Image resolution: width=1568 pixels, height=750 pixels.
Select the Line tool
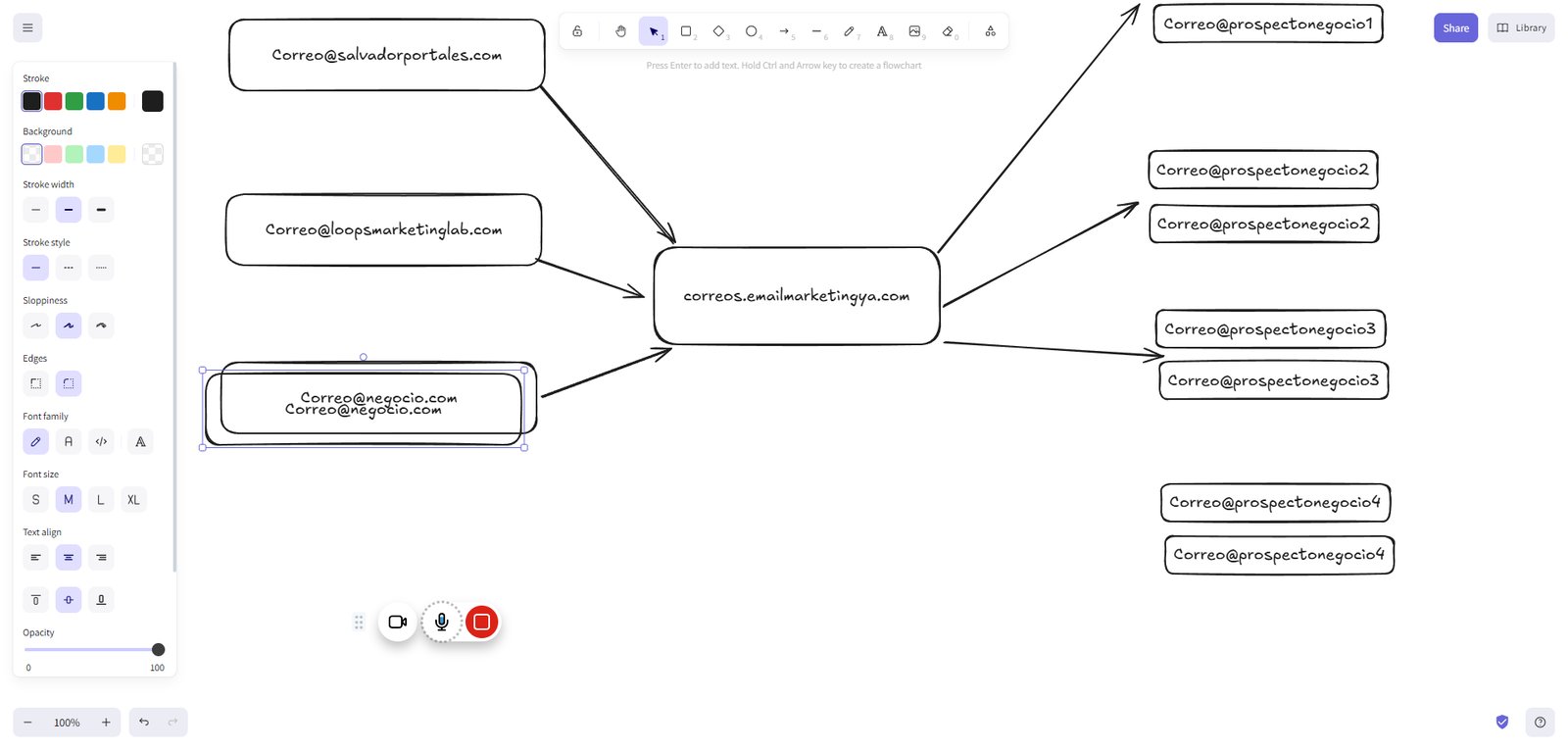pyautogui.click(x=816, y=31)
